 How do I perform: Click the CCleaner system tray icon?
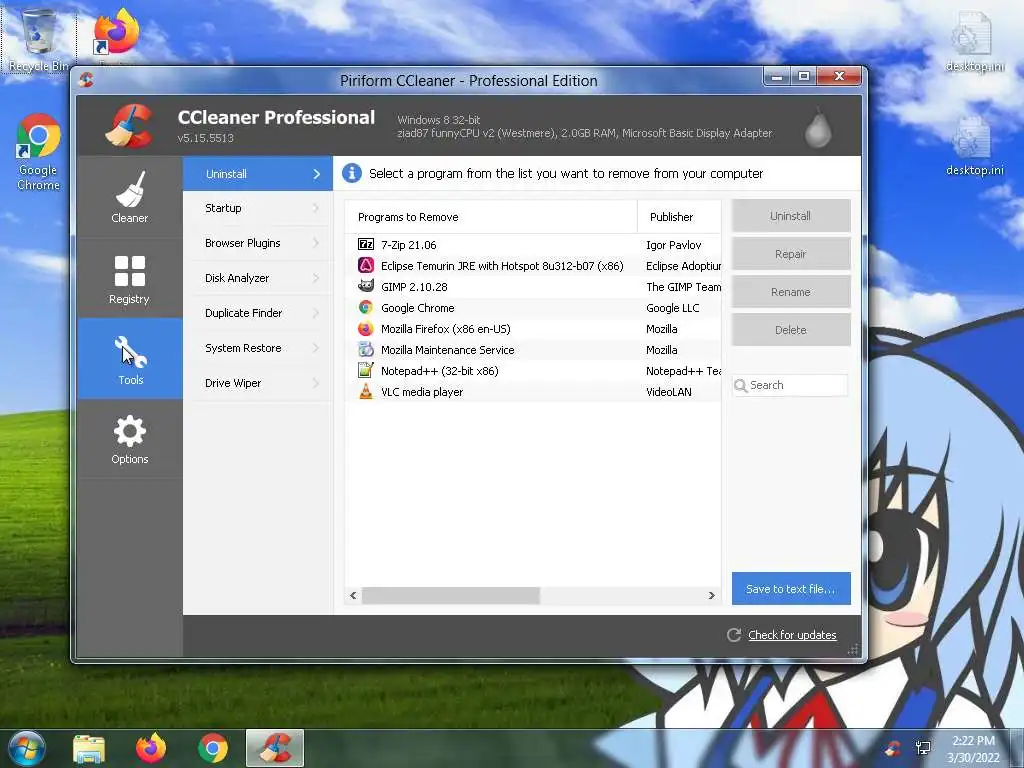pos(892,748)
